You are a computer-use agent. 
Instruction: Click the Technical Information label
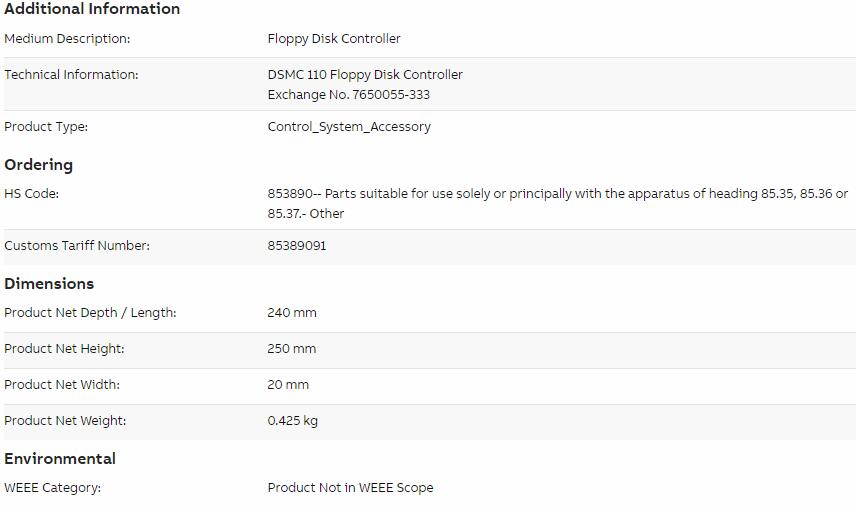coord(71,75)
